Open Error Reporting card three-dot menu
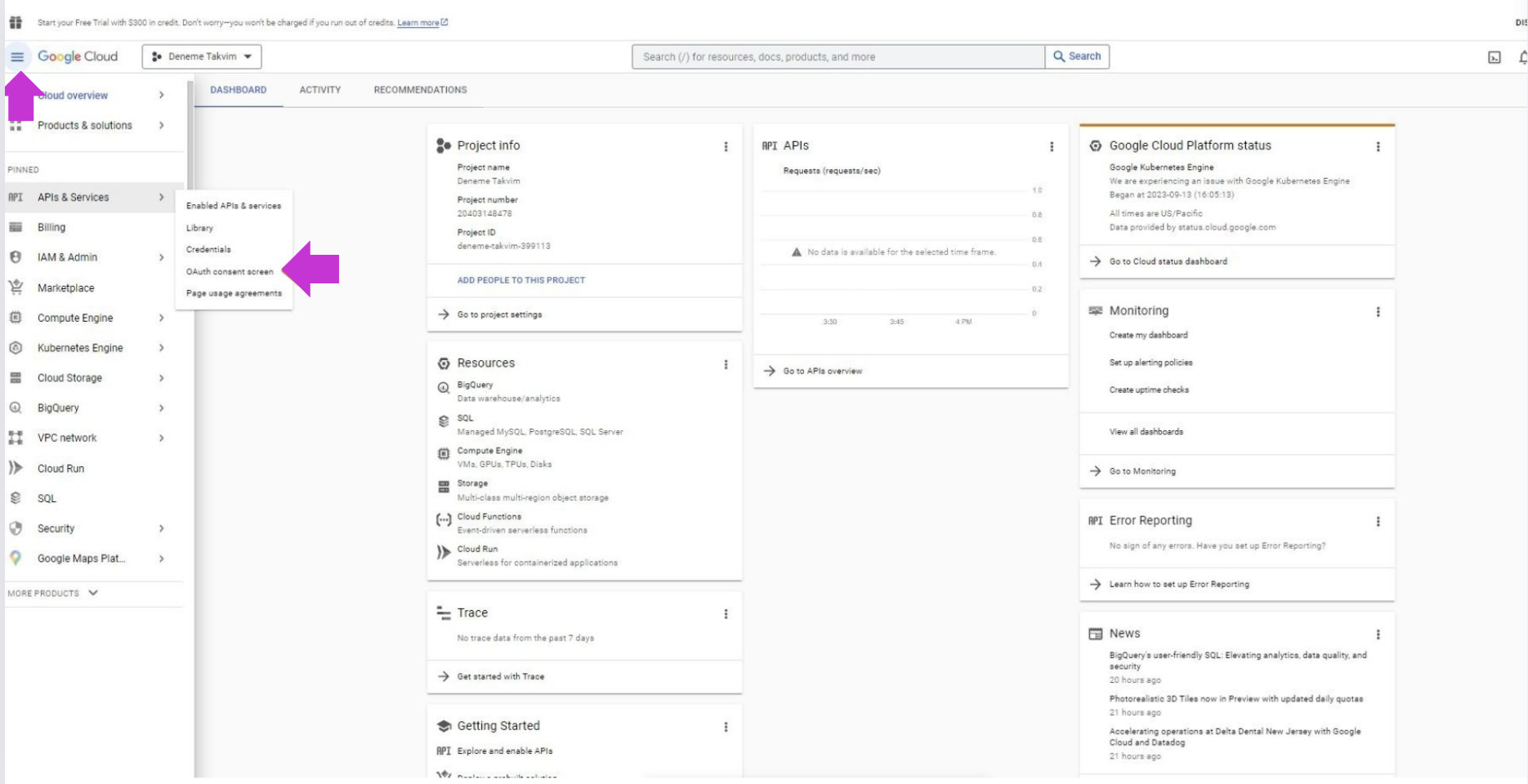Image resolution: width=1528 pixels, height=784 pixels. (x=1378, y=522)
